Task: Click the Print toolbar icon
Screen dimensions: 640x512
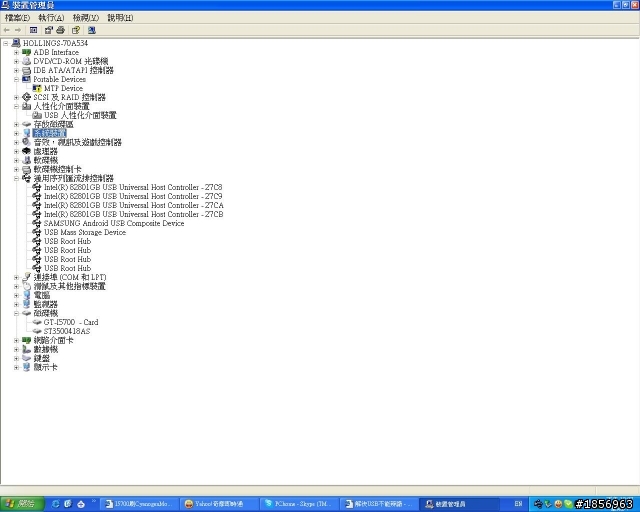Action: point(60,30)
